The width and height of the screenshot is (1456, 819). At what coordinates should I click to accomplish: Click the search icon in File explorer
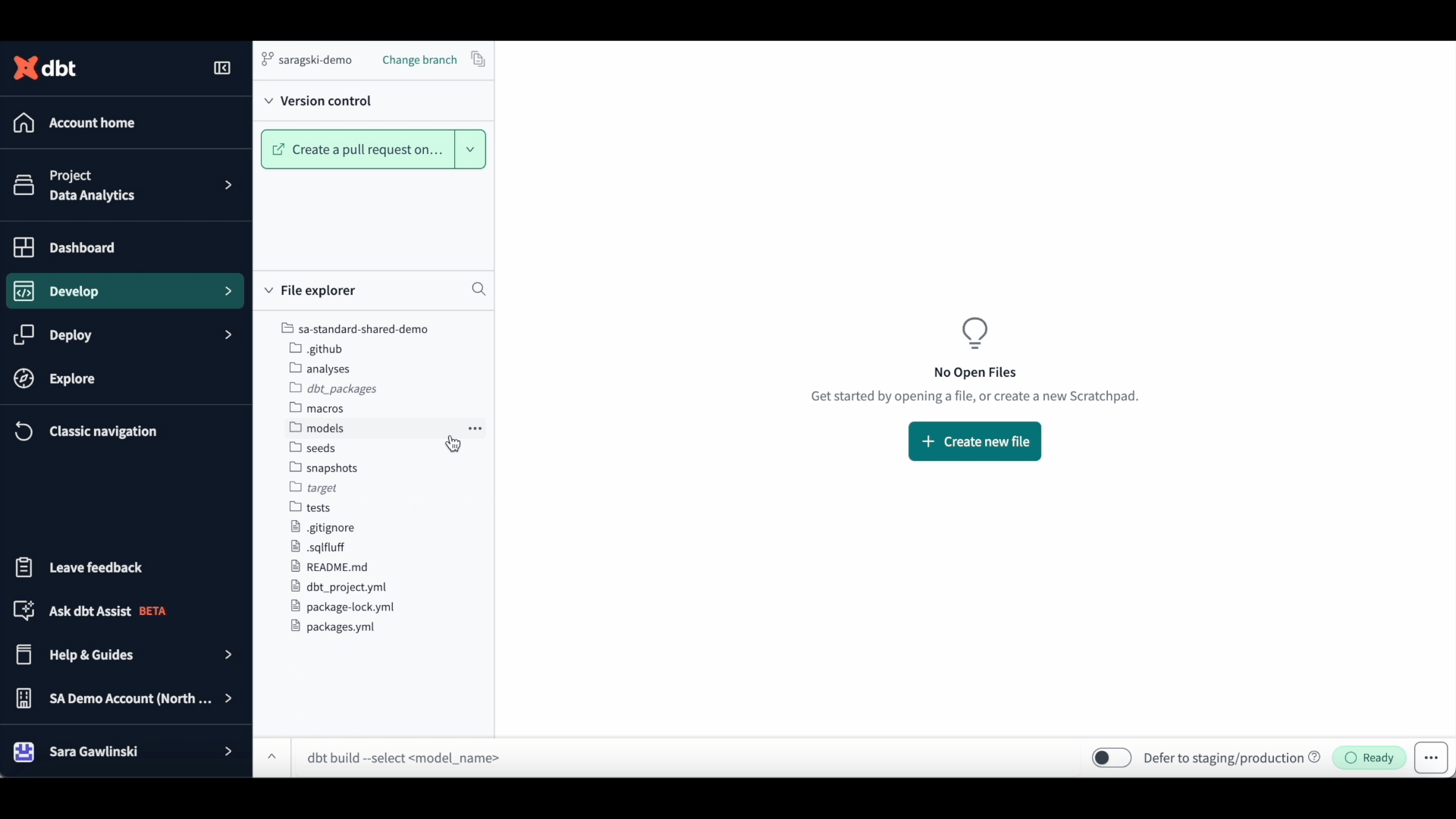(478, 289)
